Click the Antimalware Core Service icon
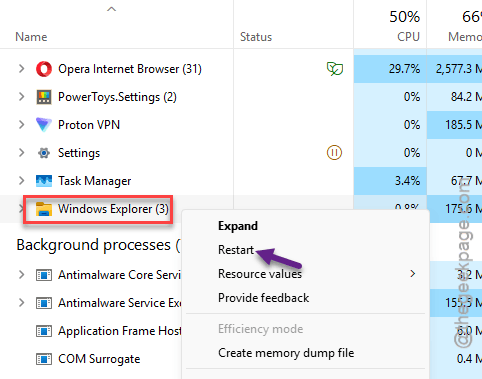Image resolution: width=482 pixels, height=379 pixels. tap(44, 275)
